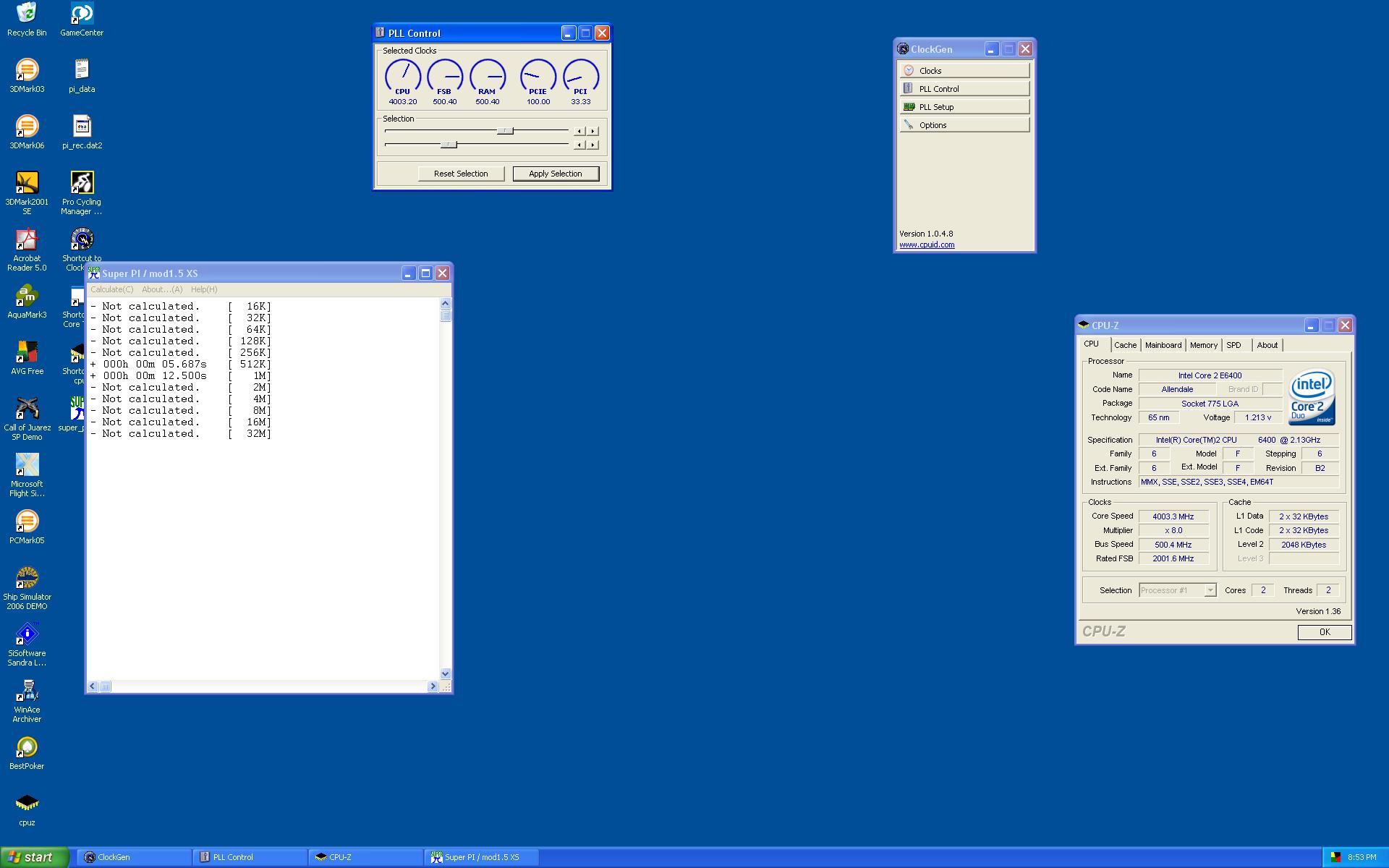
Task: Select the WinAce Archiver desktop icon
Action: (x=27, y=701)
